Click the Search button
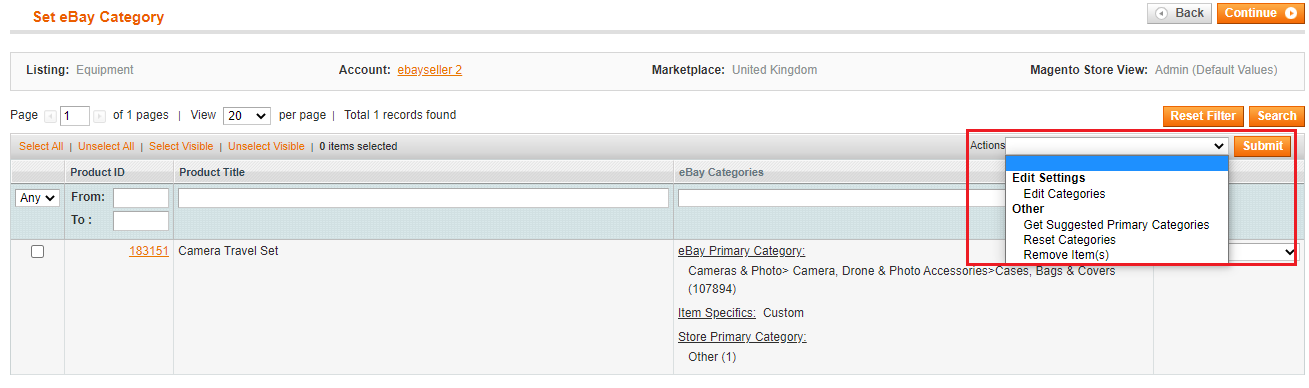Viewport: 1309px width, 388px height. tap(1277, 116)
